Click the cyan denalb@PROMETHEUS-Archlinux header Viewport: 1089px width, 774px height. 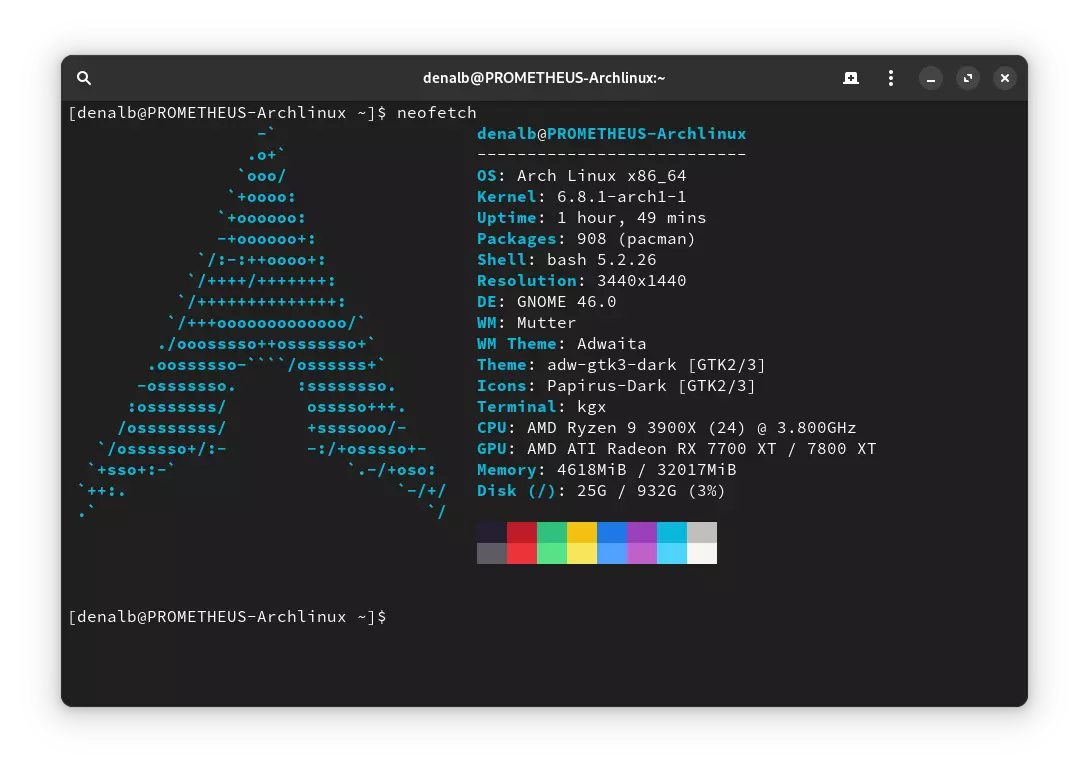611,133
